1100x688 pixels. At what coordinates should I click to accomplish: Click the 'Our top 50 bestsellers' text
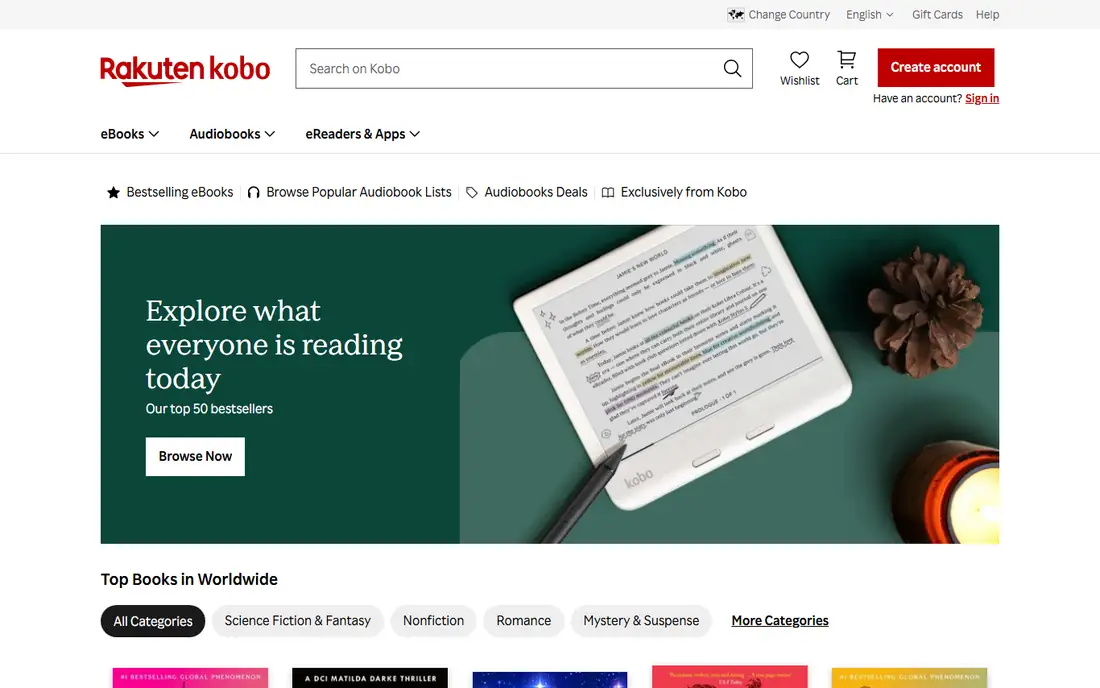209,409
